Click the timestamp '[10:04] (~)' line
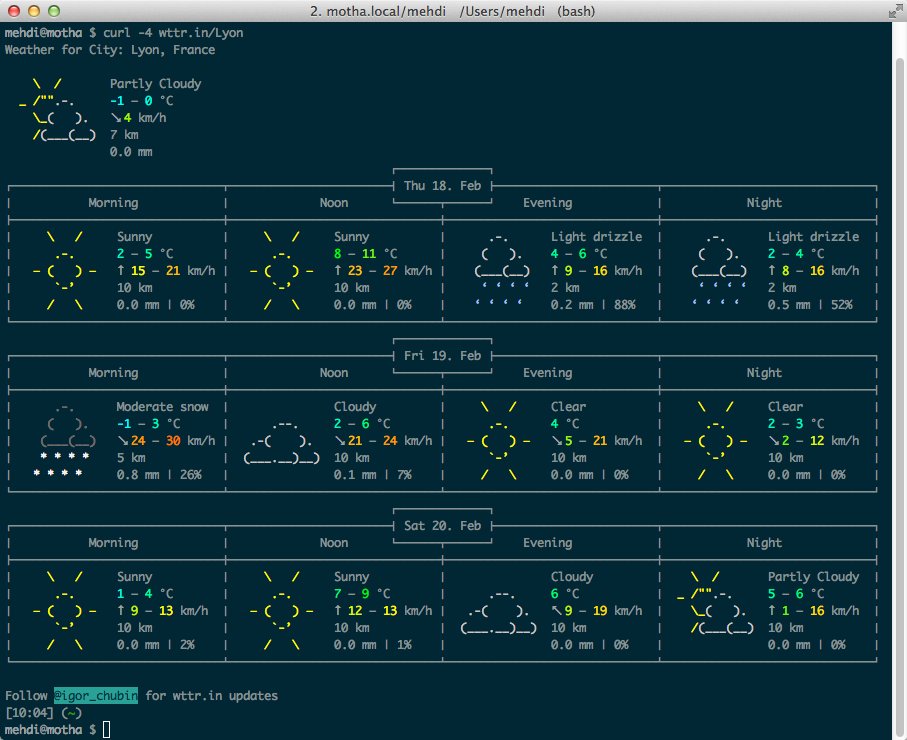907x740 pixels. (43, 713)
